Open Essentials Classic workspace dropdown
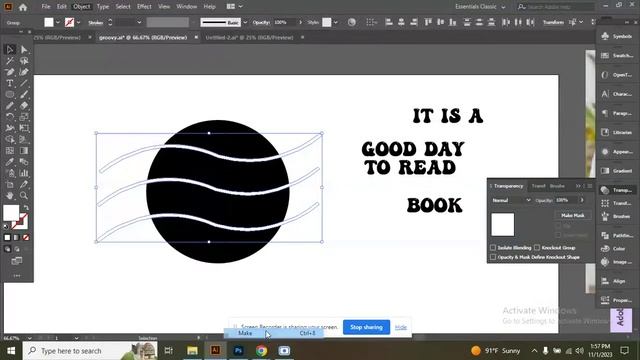 [480, 7]
